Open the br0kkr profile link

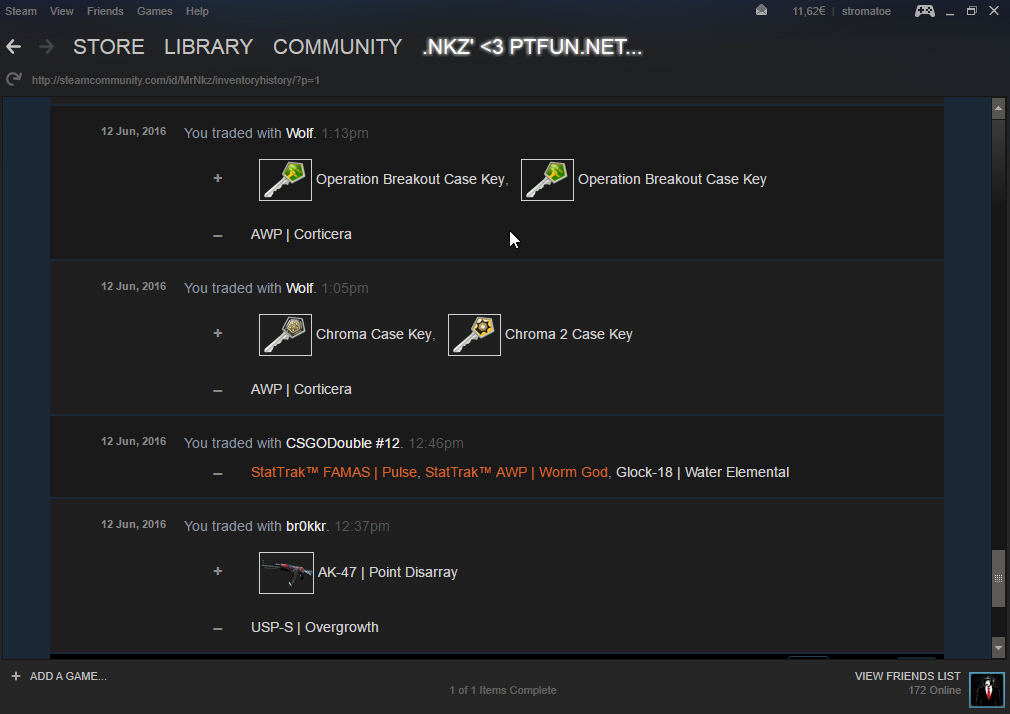tap(306, 526)
